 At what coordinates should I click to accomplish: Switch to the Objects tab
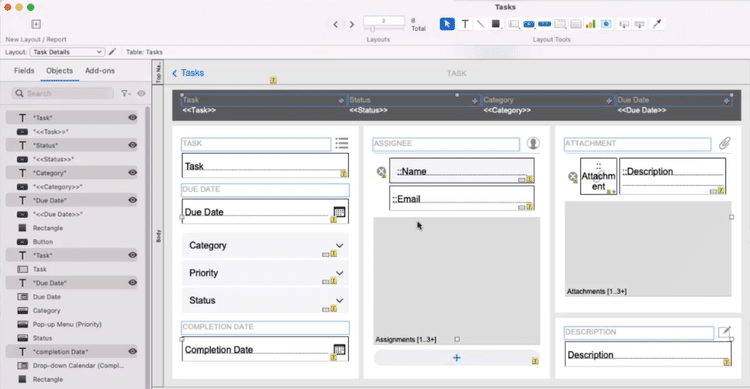(59, 71)
